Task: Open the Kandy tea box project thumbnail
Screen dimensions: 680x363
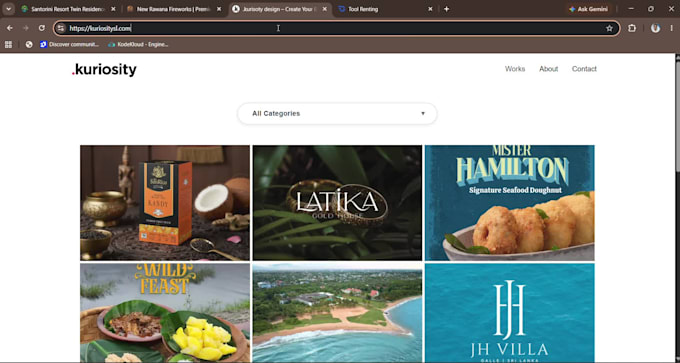Action: point(165,203)
